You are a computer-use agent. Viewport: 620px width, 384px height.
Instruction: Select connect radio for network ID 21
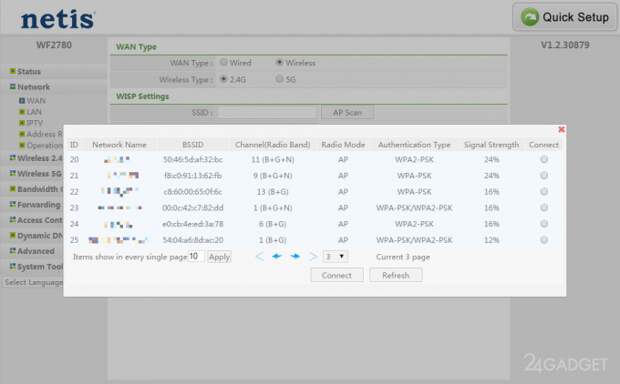point(544,175)
